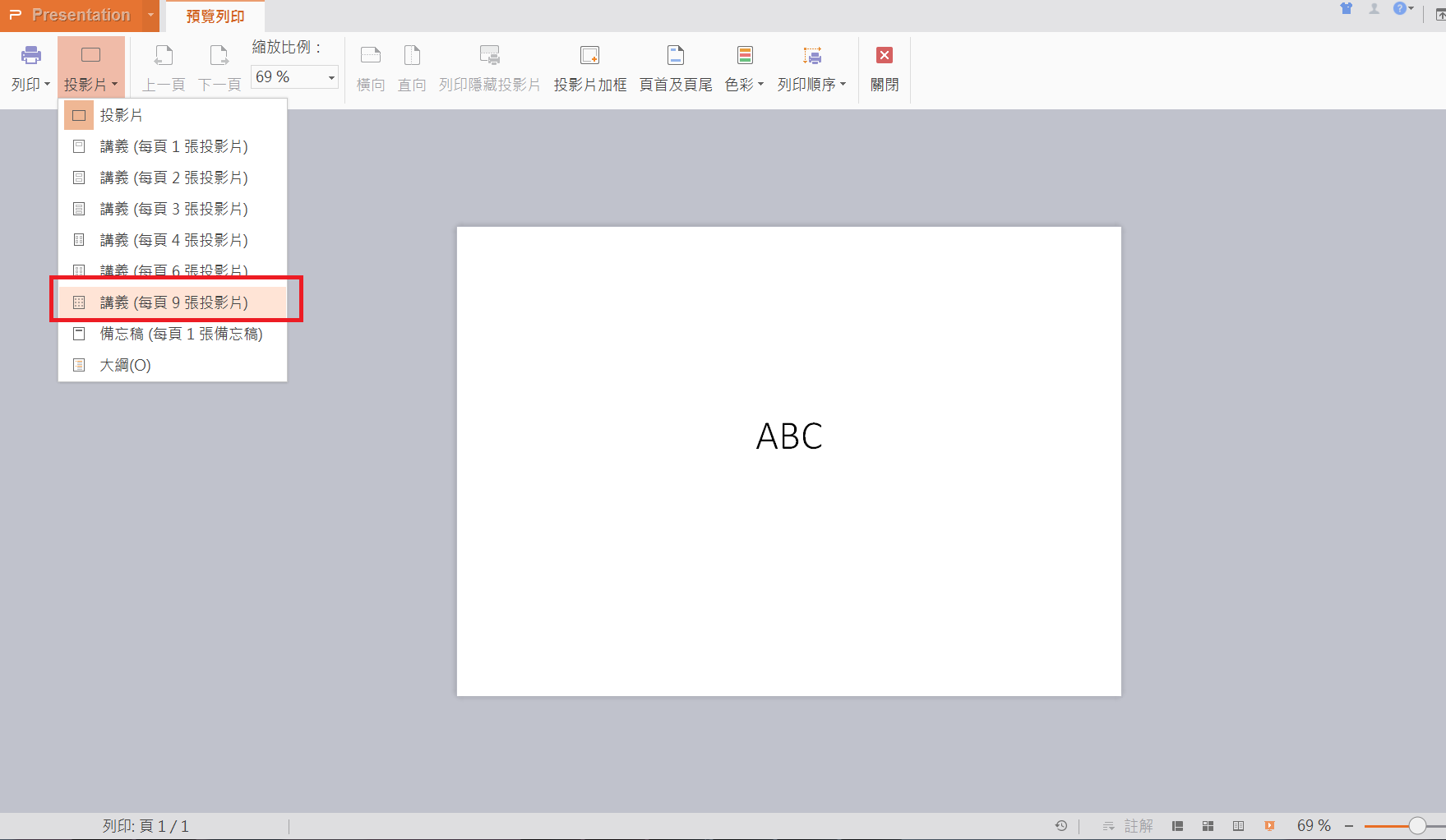Open the 列印順序 print order dropdown
Screen dimensions: 1446x840
pyautogui.click(x=811, y=69)
